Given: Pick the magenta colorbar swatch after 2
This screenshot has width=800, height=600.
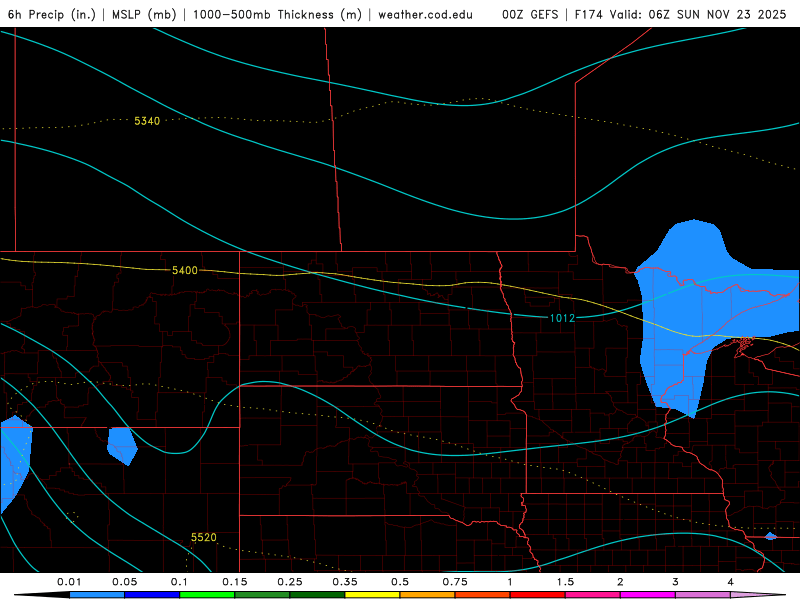Looking at the screenshot, I should [648, 595].
